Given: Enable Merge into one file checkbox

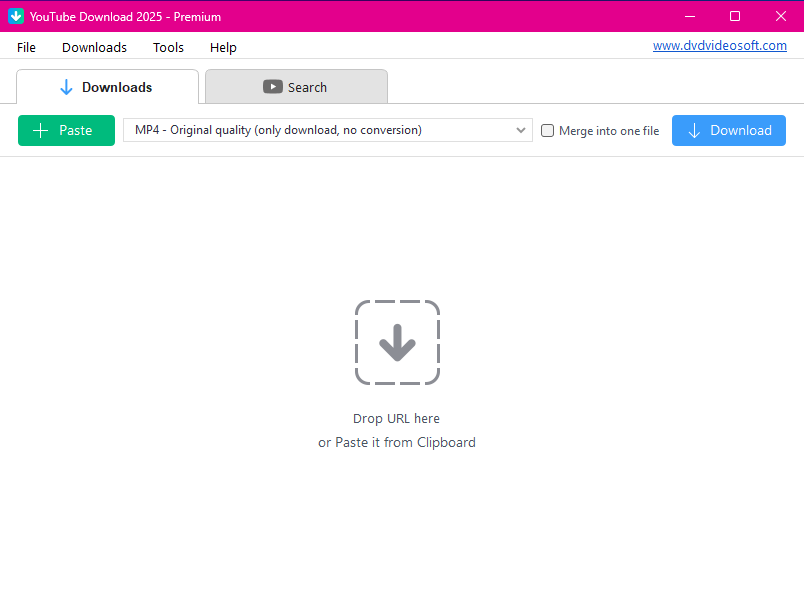Looking at the screenshot, I should (x=548, y=131).
